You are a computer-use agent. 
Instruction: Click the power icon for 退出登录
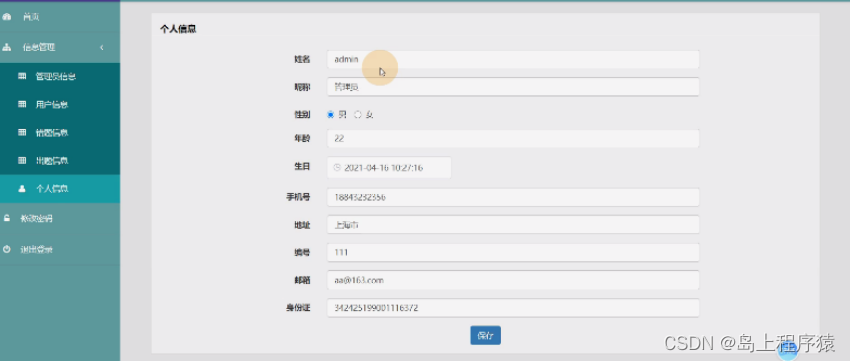click(7, 250)
